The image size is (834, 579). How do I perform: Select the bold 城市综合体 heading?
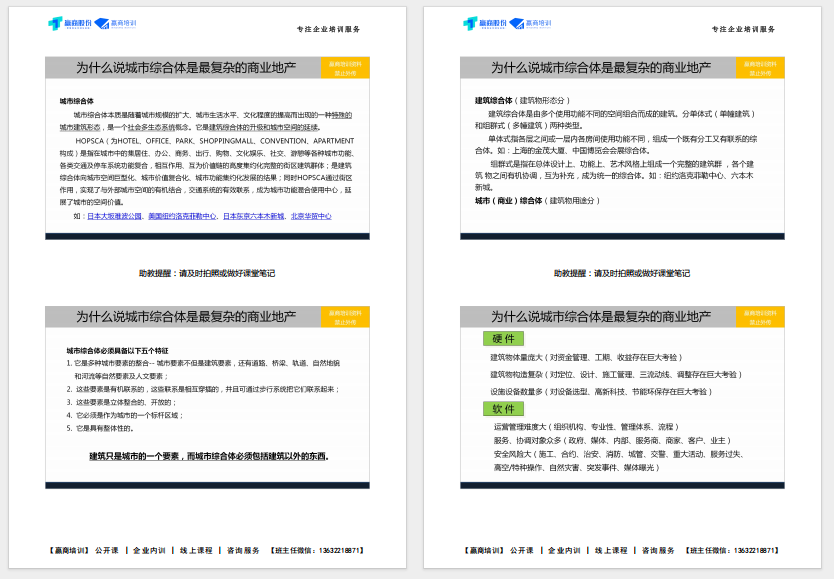tap(77, 101)
